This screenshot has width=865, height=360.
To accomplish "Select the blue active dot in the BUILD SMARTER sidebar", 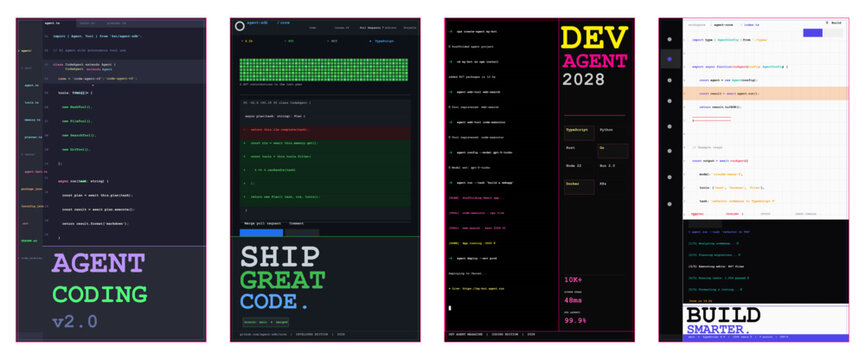I will click(670, 59).
